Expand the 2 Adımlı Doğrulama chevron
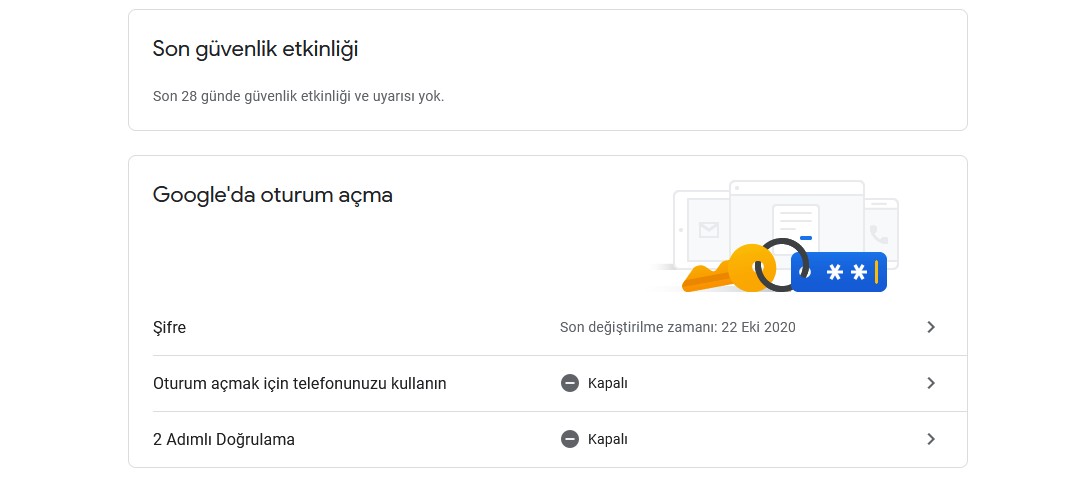Screen dimensions: 1070x482 (931, 439)
